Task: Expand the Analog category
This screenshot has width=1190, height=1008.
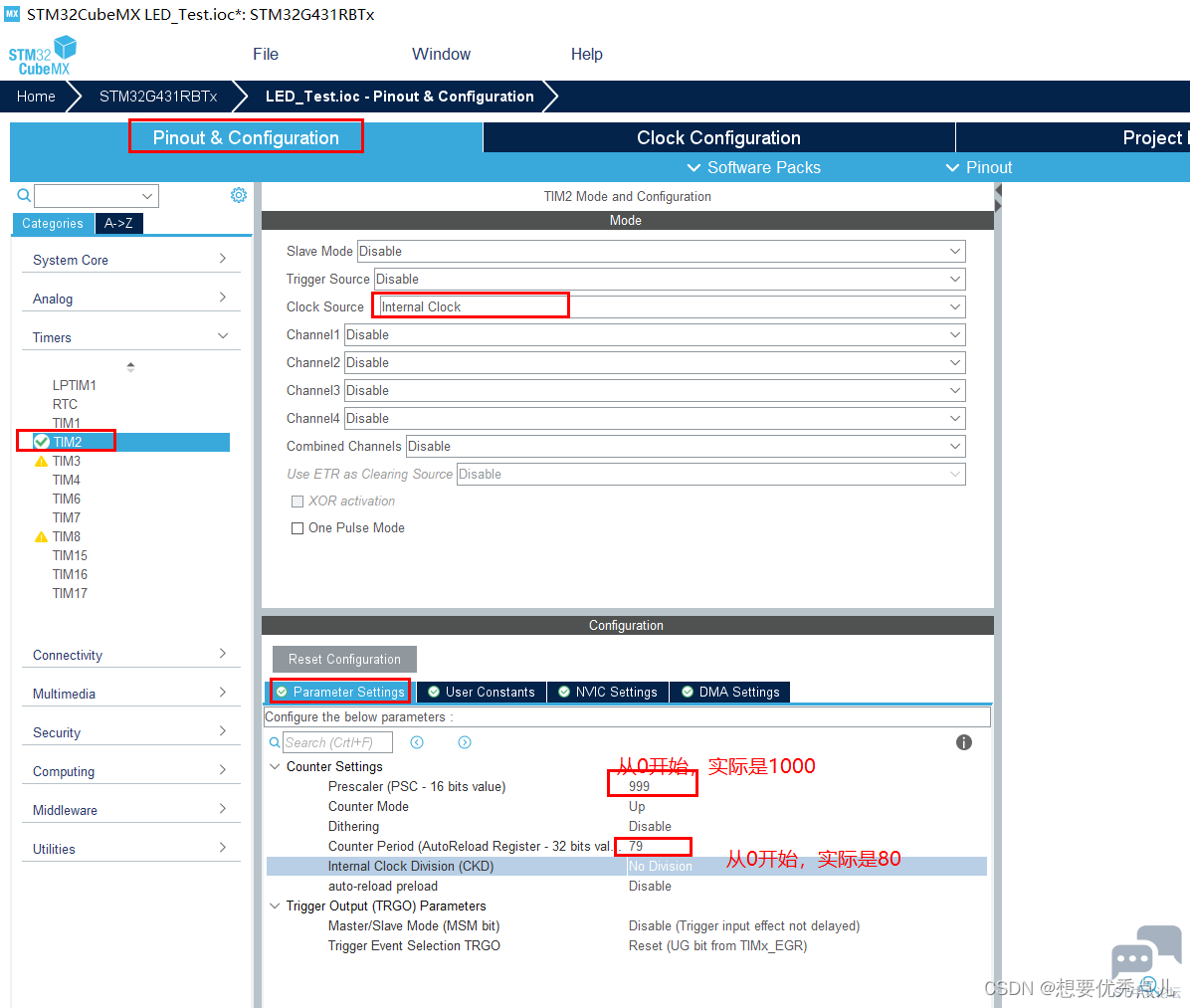Action: [130, 299]
